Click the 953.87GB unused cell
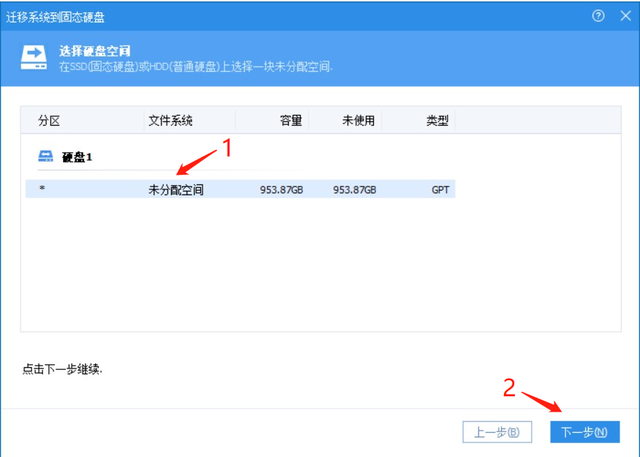The width and height of the screenshot is (640, 457). click(354, 190)
